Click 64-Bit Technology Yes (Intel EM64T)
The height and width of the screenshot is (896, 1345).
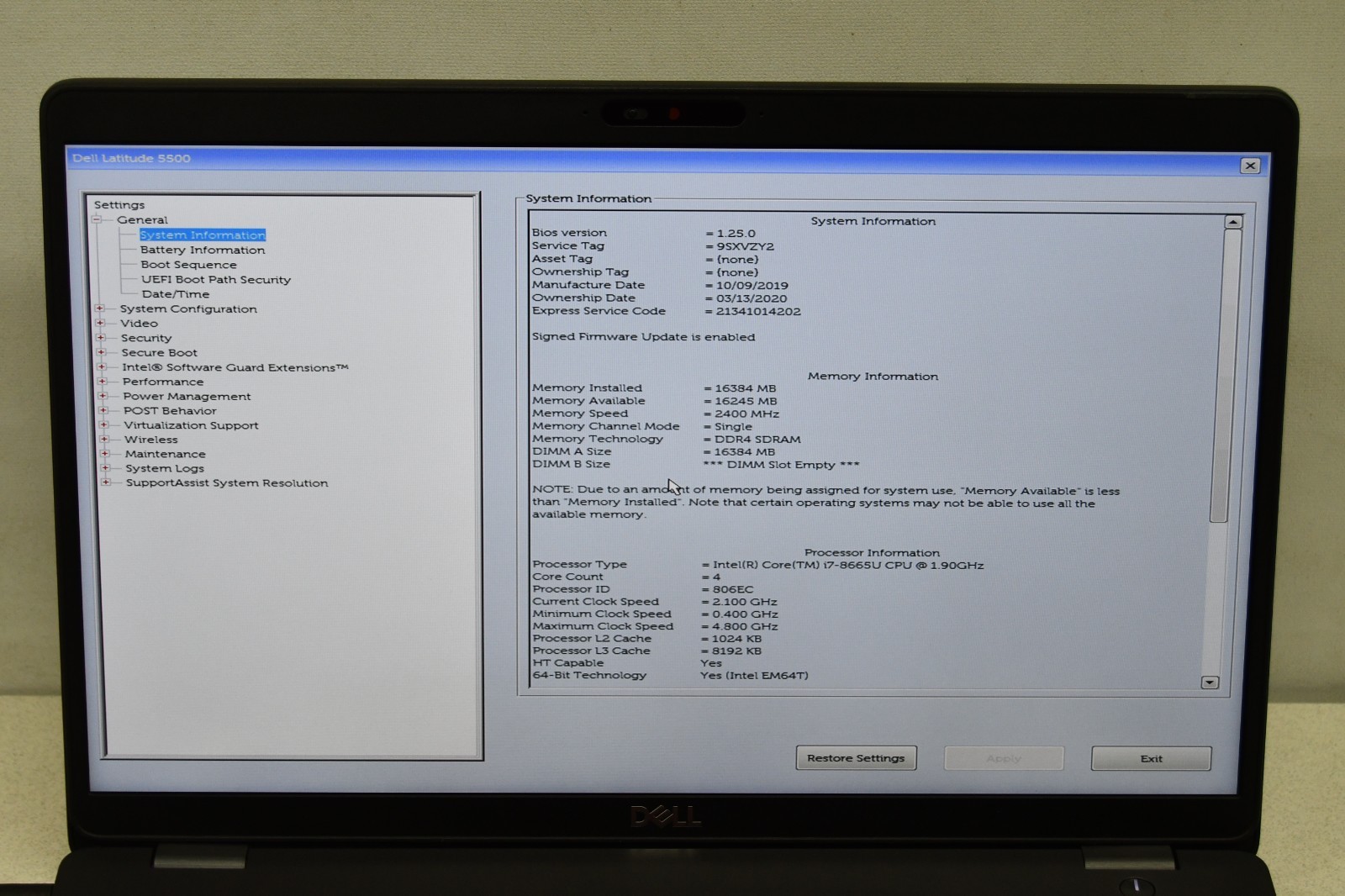click(754, 676)
